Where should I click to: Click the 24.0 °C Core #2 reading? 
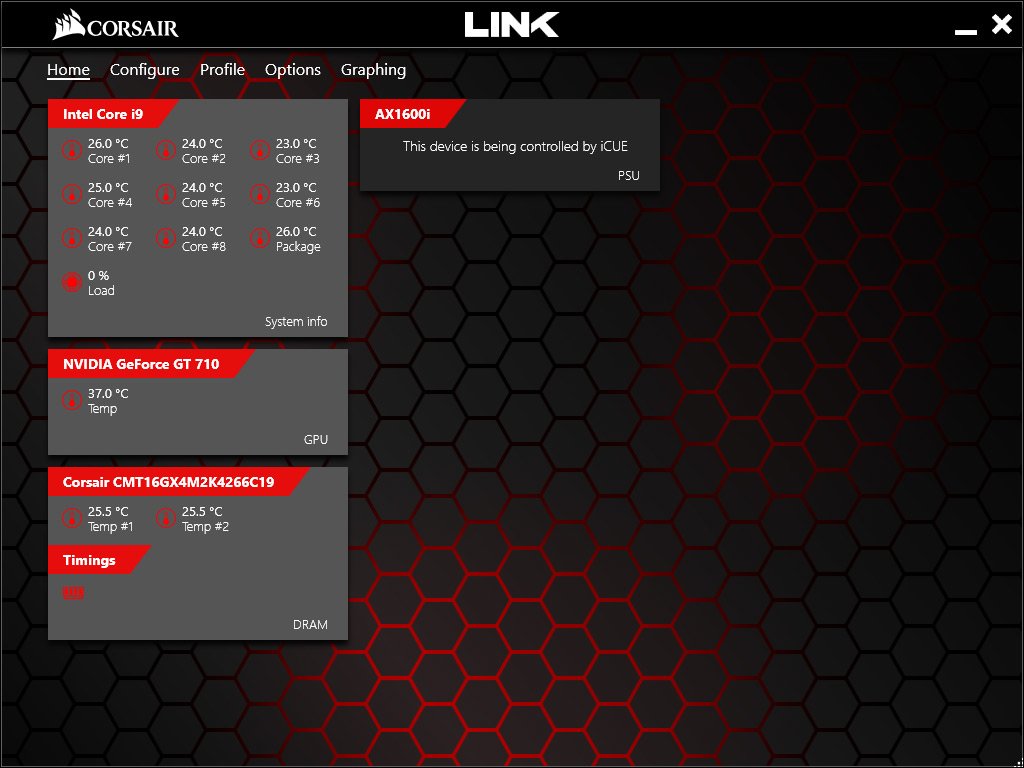(202, 143)
